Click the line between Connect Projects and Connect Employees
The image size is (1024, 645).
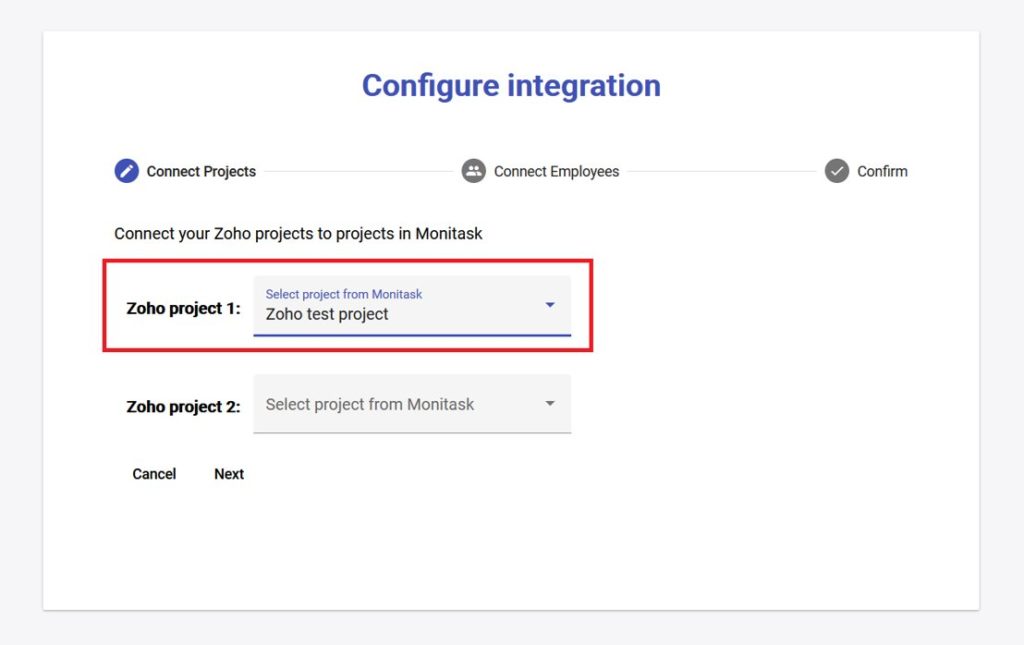tap(358, 171)
